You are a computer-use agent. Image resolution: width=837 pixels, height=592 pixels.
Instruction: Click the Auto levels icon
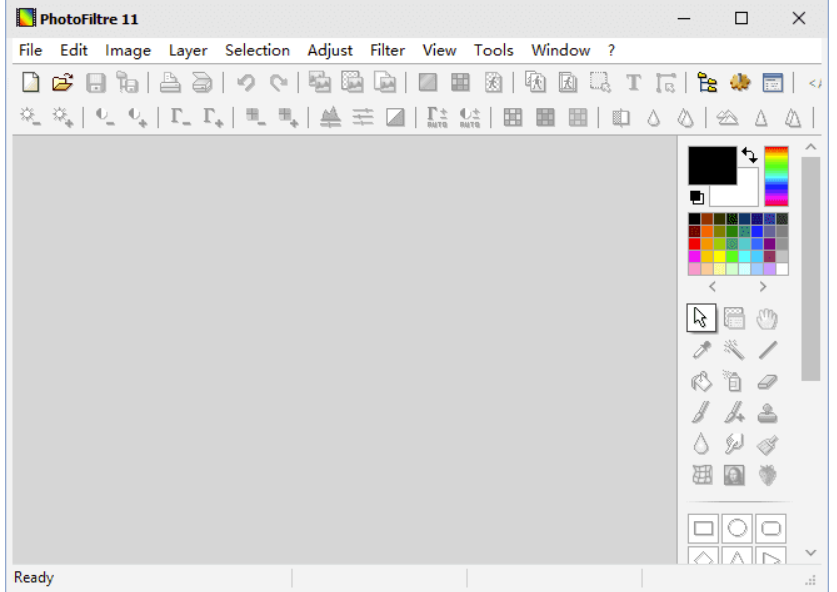coord(437,117)
